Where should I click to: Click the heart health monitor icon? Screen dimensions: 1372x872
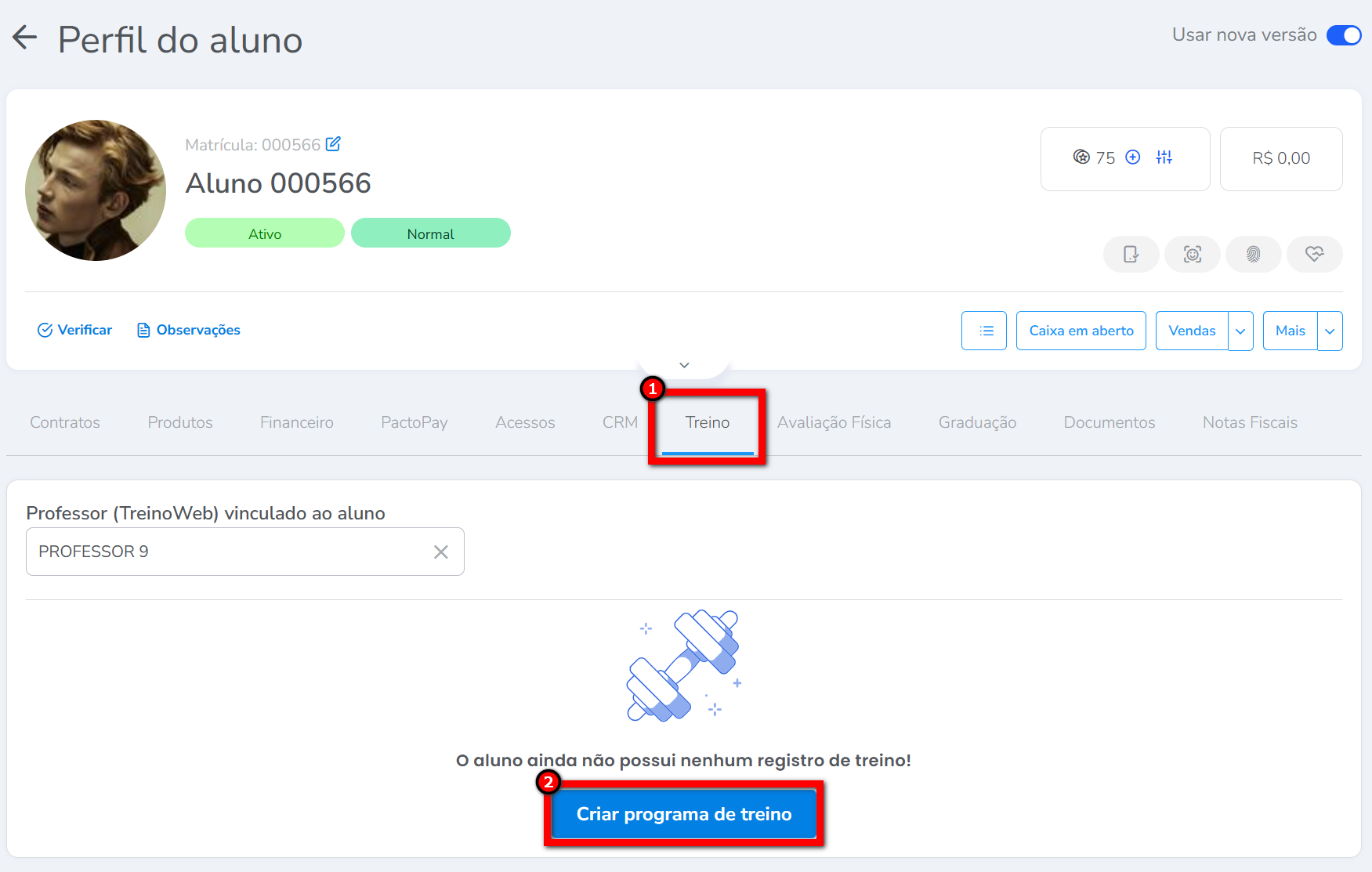[x=1314, y=255]
